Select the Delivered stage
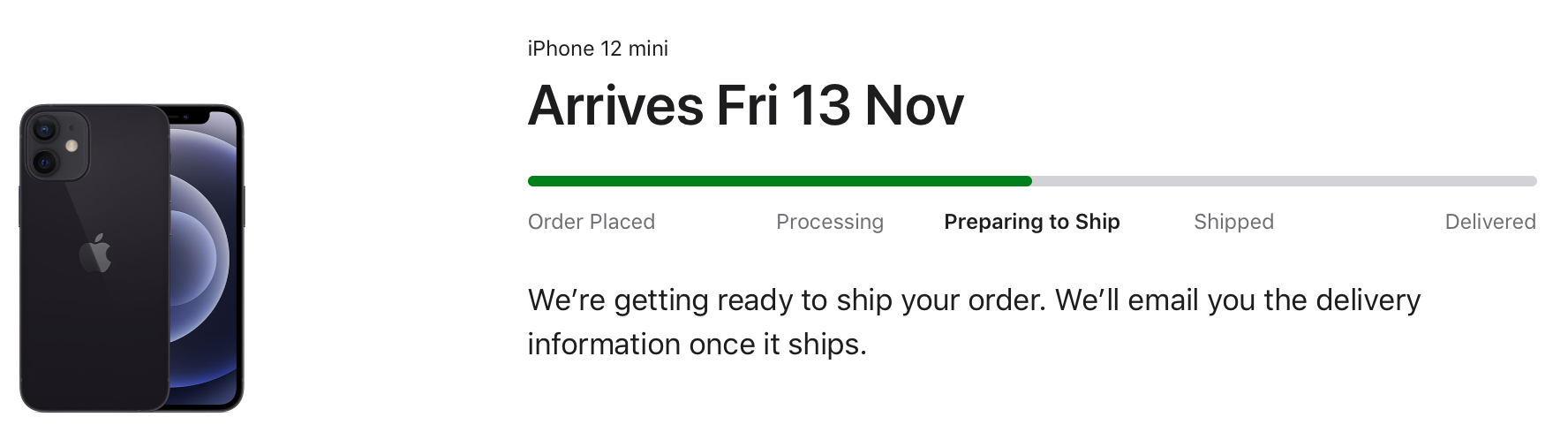Screen dimensions: 1568x440 (1490, 222)
